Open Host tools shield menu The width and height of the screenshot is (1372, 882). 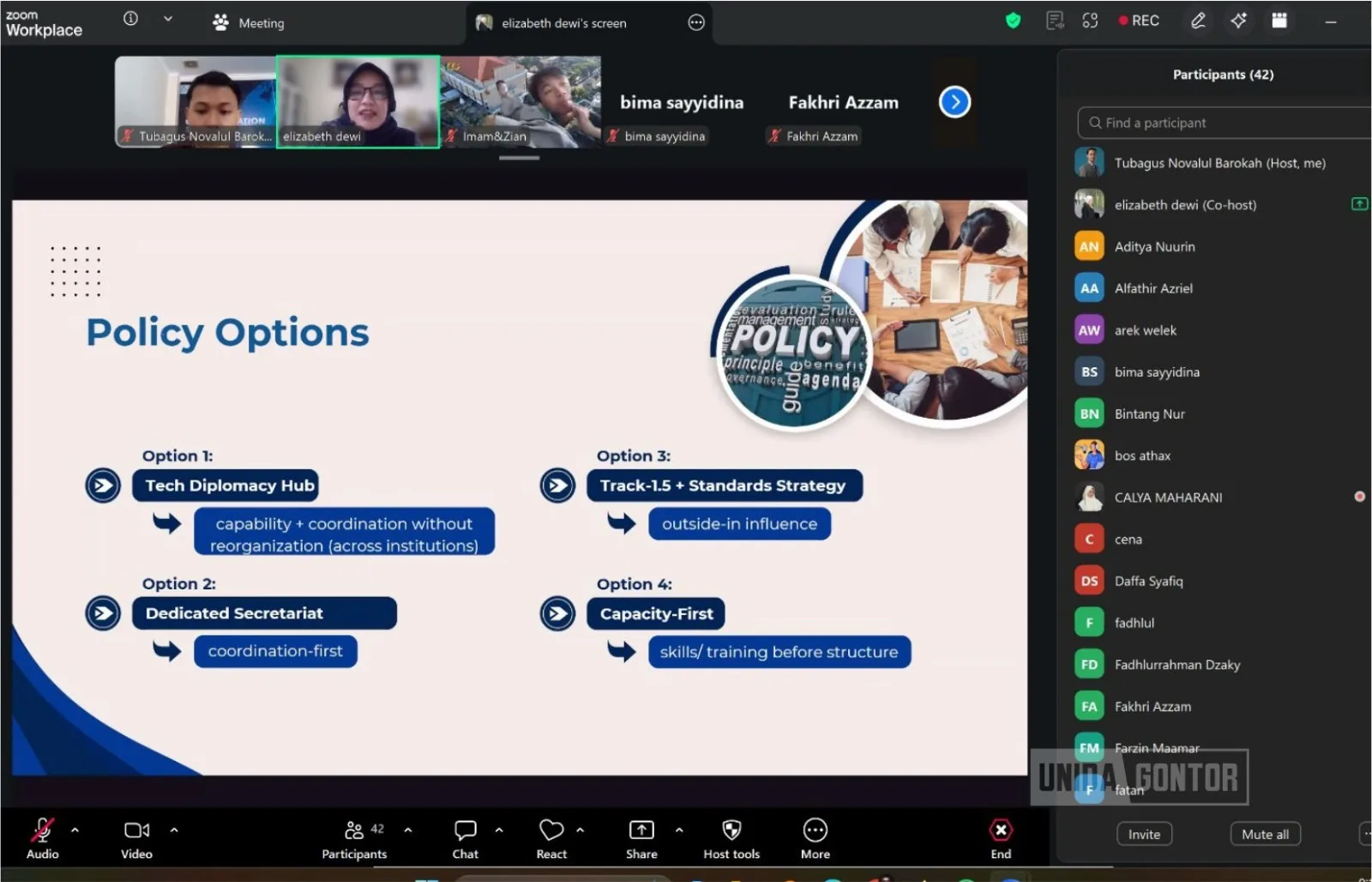(x=731, y=838)
